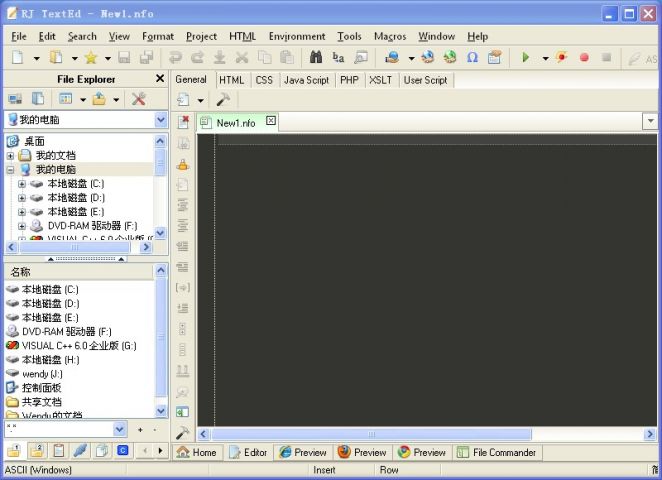The width and height of the screenshot is (662, 480).
Task: Click the New document icon in toolbar
Action: tap(18, 58)
